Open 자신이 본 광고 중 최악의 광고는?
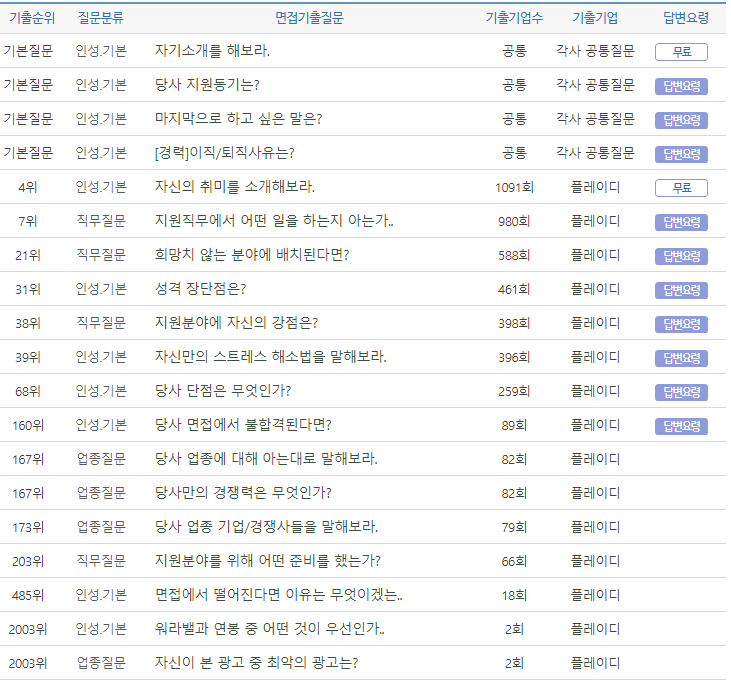 (x=256, y=663)
